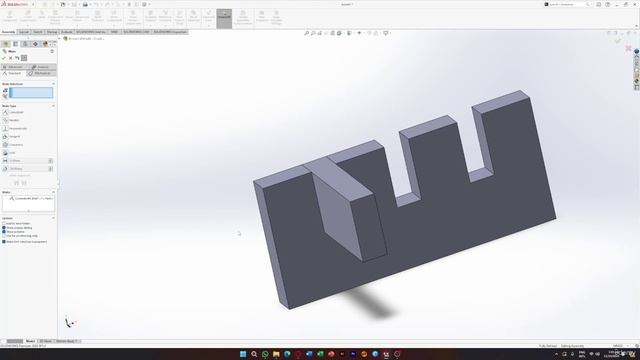The image size is (640, 360).
Task: Click the first Mate Alignment button
Action: pyautogui.click(x=16, y=183)
